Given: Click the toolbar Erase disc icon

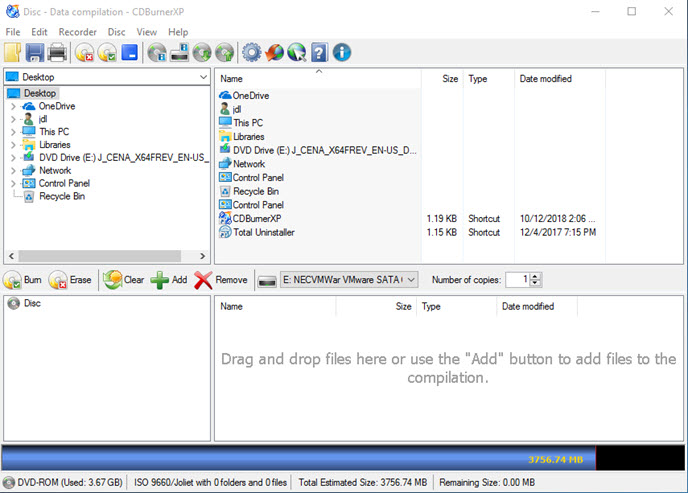Looking at the screenshot, I should [x=84, y=53].
